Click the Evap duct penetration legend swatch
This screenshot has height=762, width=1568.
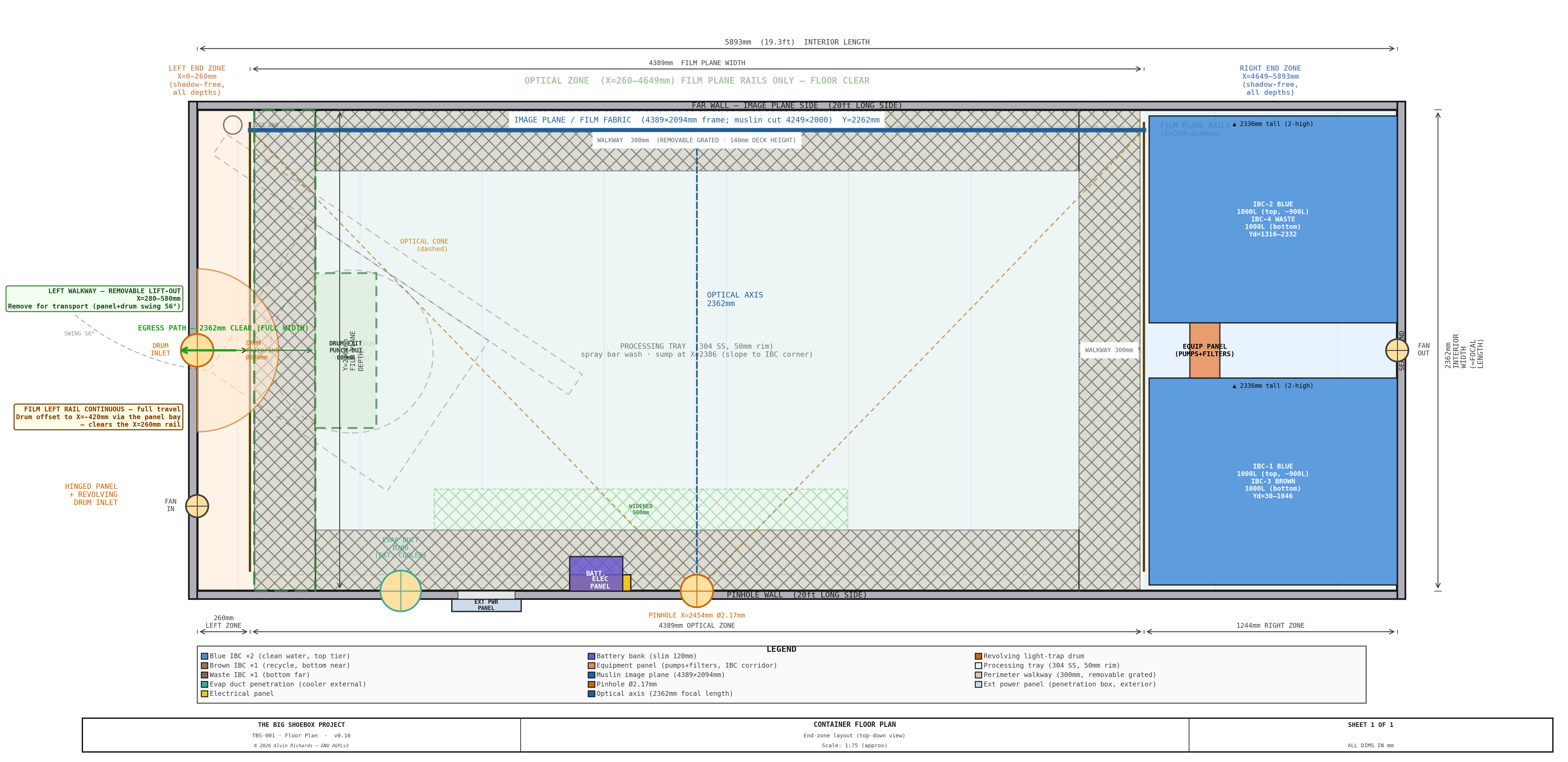[204, 684]
